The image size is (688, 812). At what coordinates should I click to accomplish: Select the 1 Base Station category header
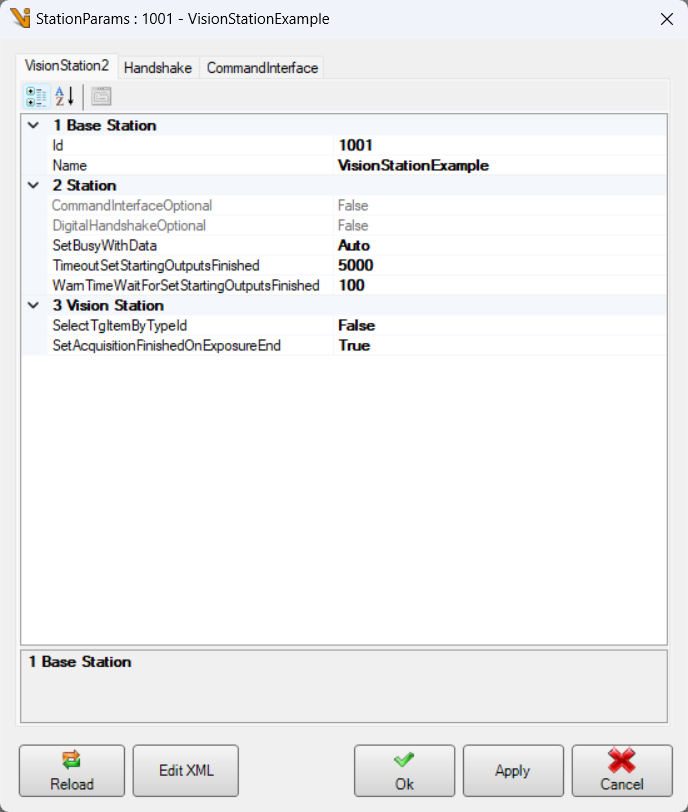pyautogui.click(x=104, y=125)
